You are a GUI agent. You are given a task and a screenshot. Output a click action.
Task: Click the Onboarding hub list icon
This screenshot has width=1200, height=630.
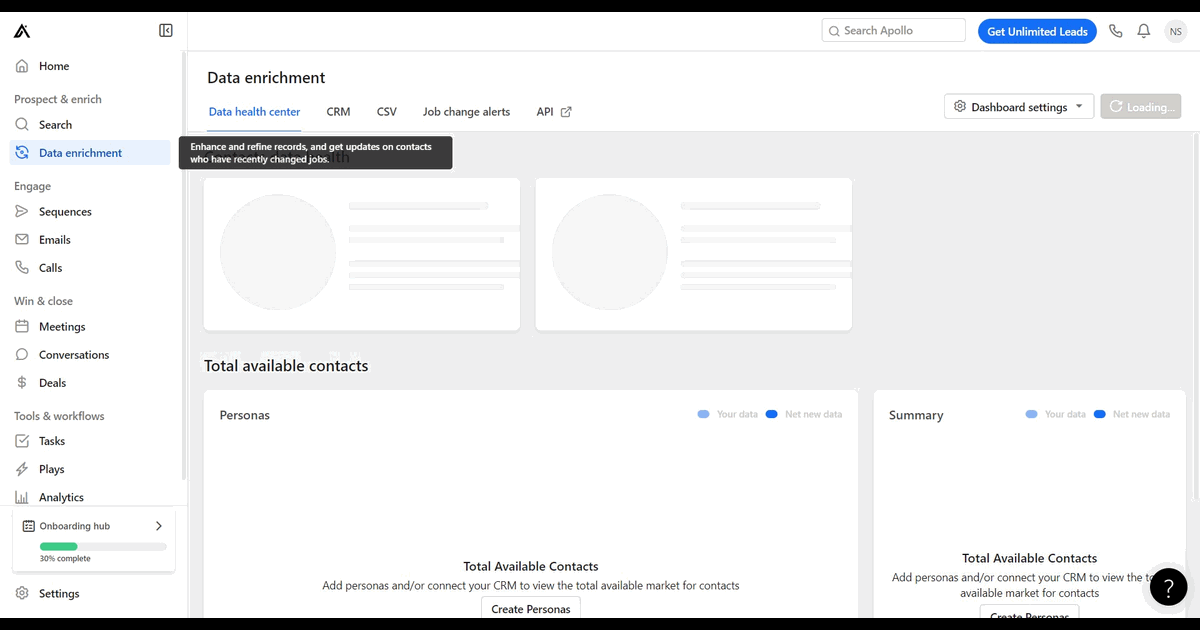[x=29, y=526]
